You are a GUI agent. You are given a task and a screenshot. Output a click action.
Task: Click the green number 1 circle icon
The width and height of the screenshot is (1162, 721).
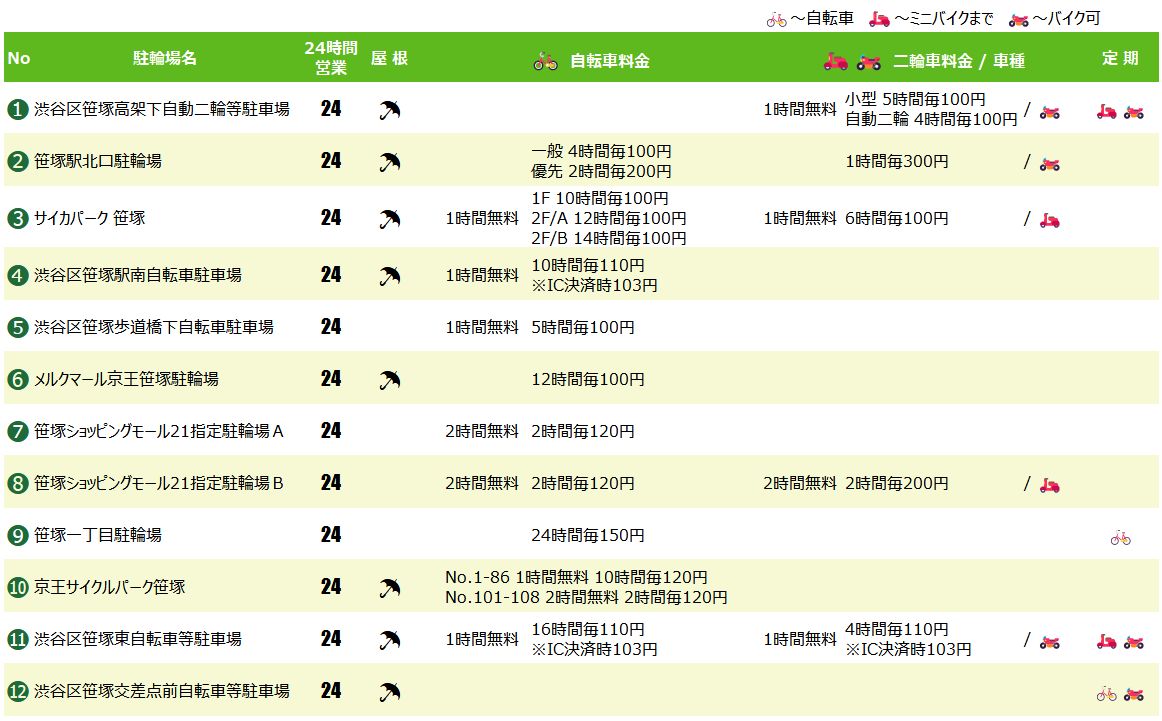[x=18, y=110]
